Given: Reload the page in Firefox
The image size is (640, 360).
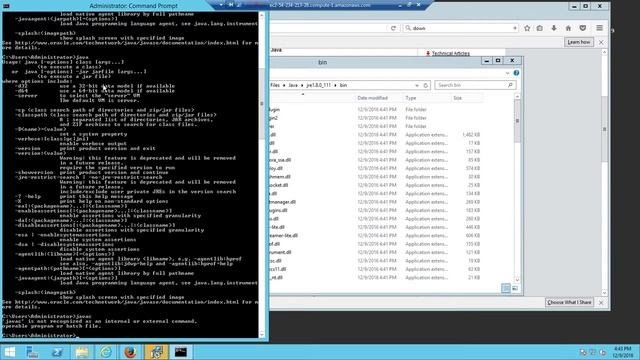Looking at the screenshot, I should (393, 28).
